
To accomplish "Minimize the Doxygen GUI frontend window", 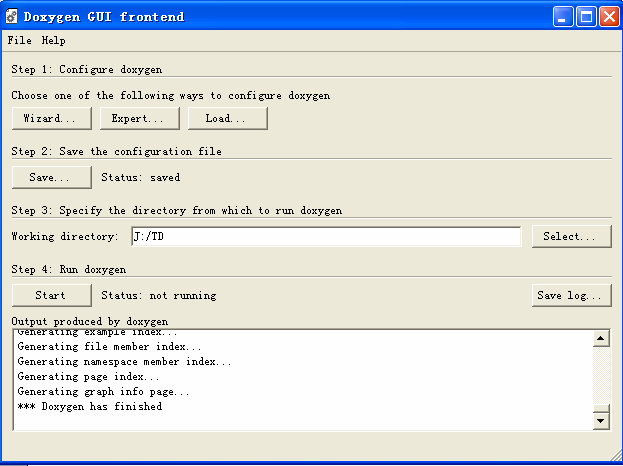I will pyautogui.click(x=563, y=17).
